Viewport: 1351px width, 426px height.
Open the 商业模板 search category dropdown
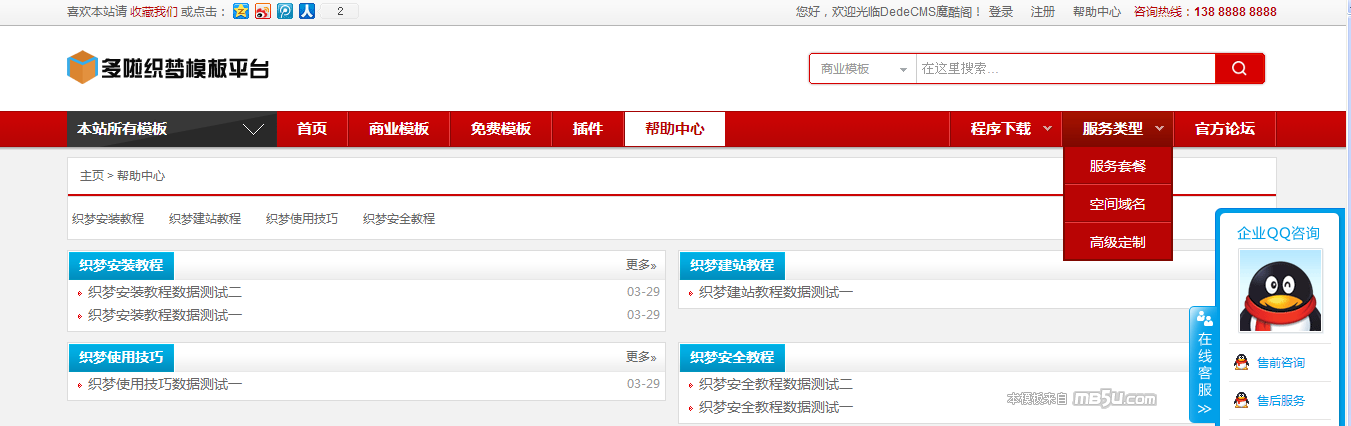[x=862, y=69]
